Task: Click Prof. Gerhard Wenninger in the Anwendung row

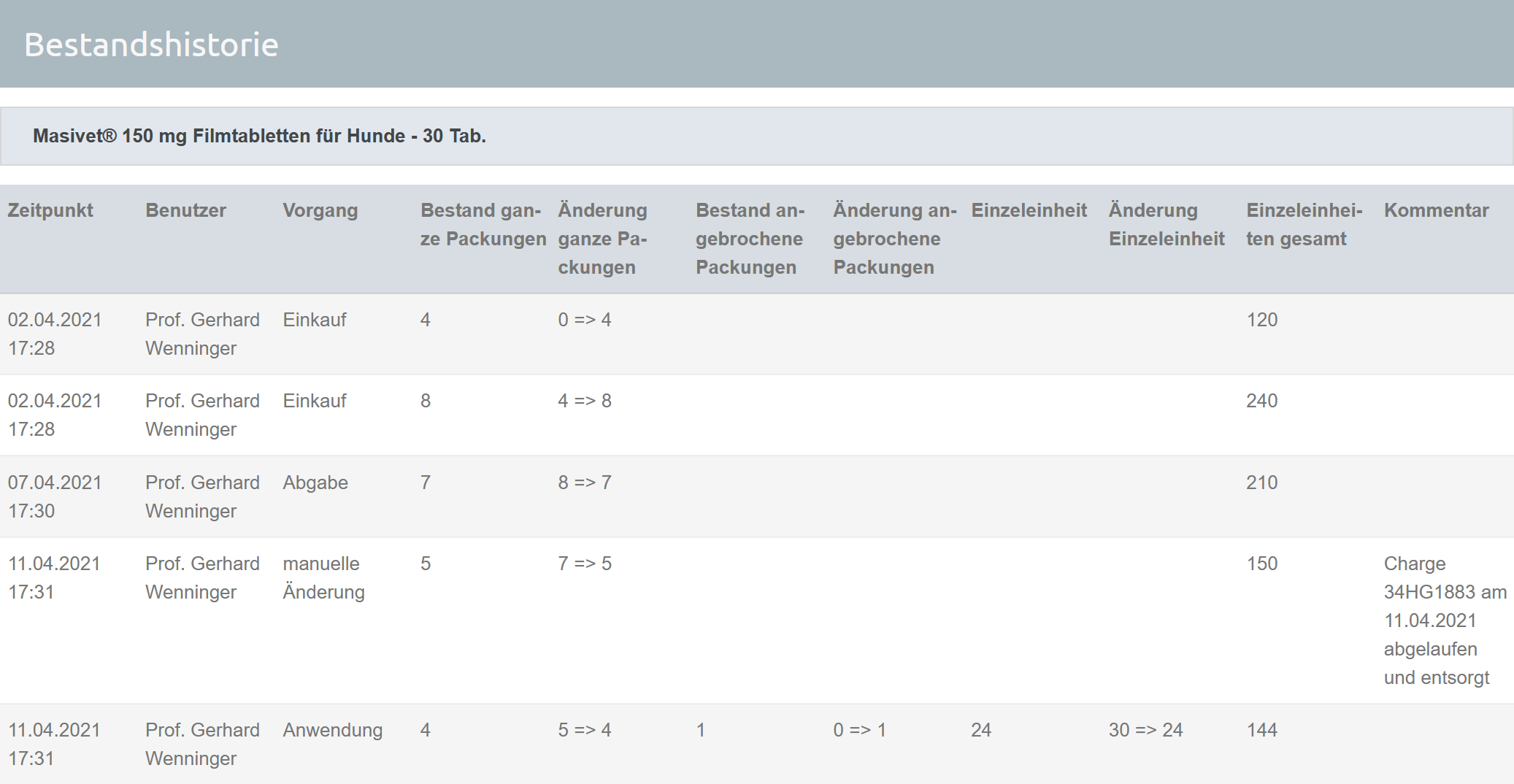Action: coord(202,744)
